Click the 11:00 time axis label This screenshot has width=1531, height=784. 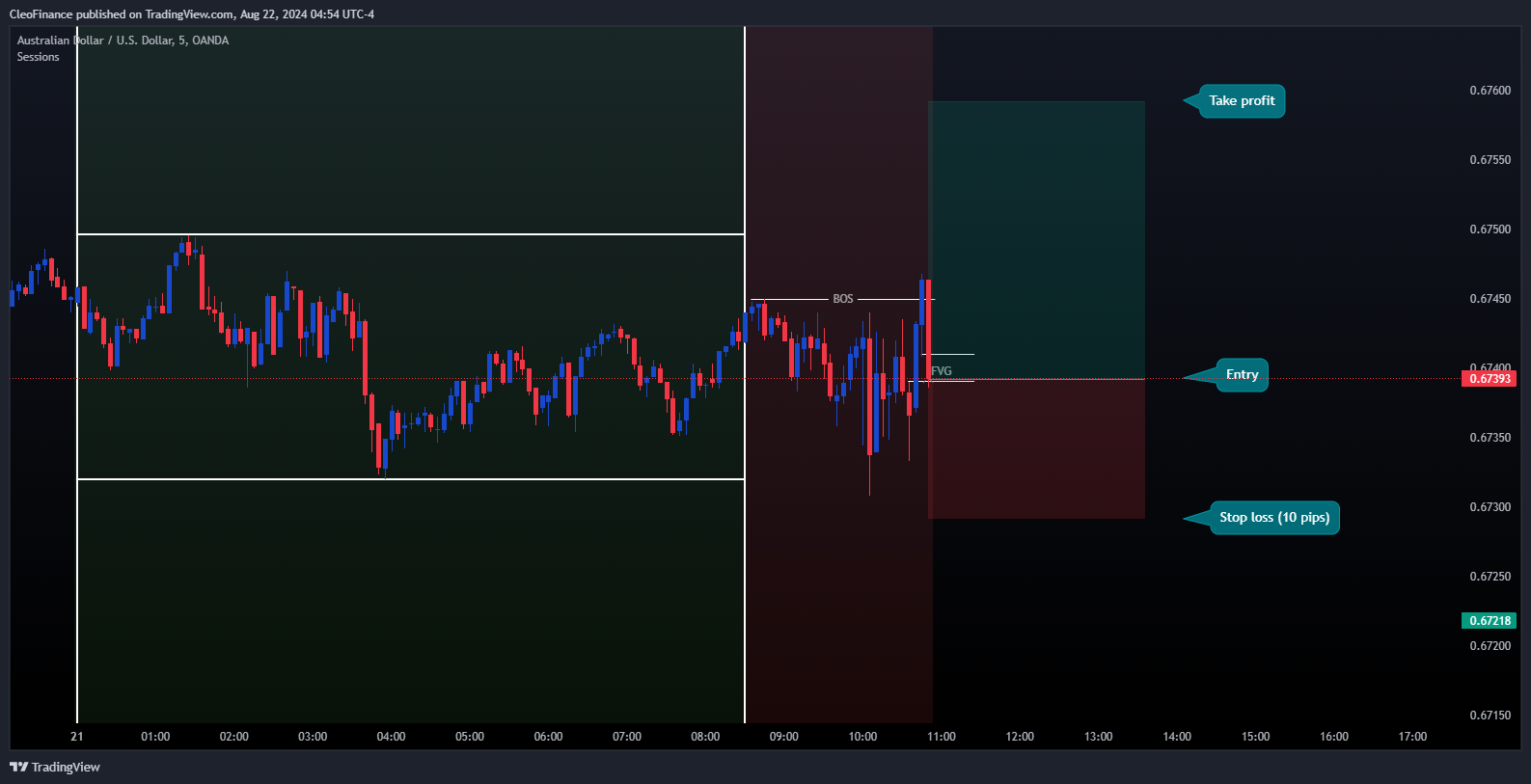(x=942, y=737)
